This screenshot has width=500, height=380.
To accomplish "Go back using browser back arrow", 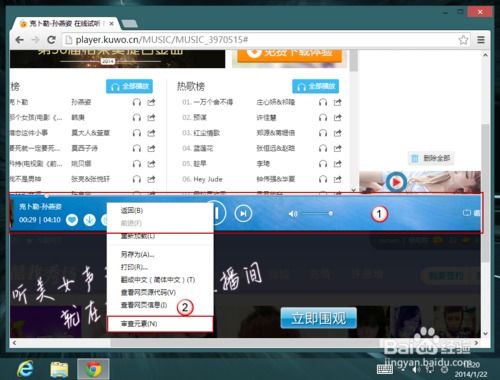I will point(20,40).
